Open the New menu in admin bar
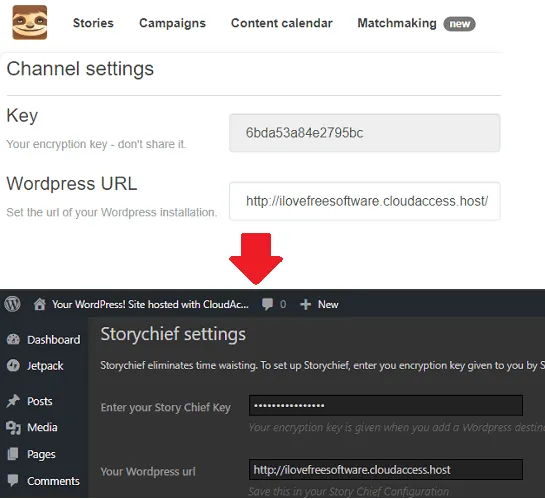 328,304
